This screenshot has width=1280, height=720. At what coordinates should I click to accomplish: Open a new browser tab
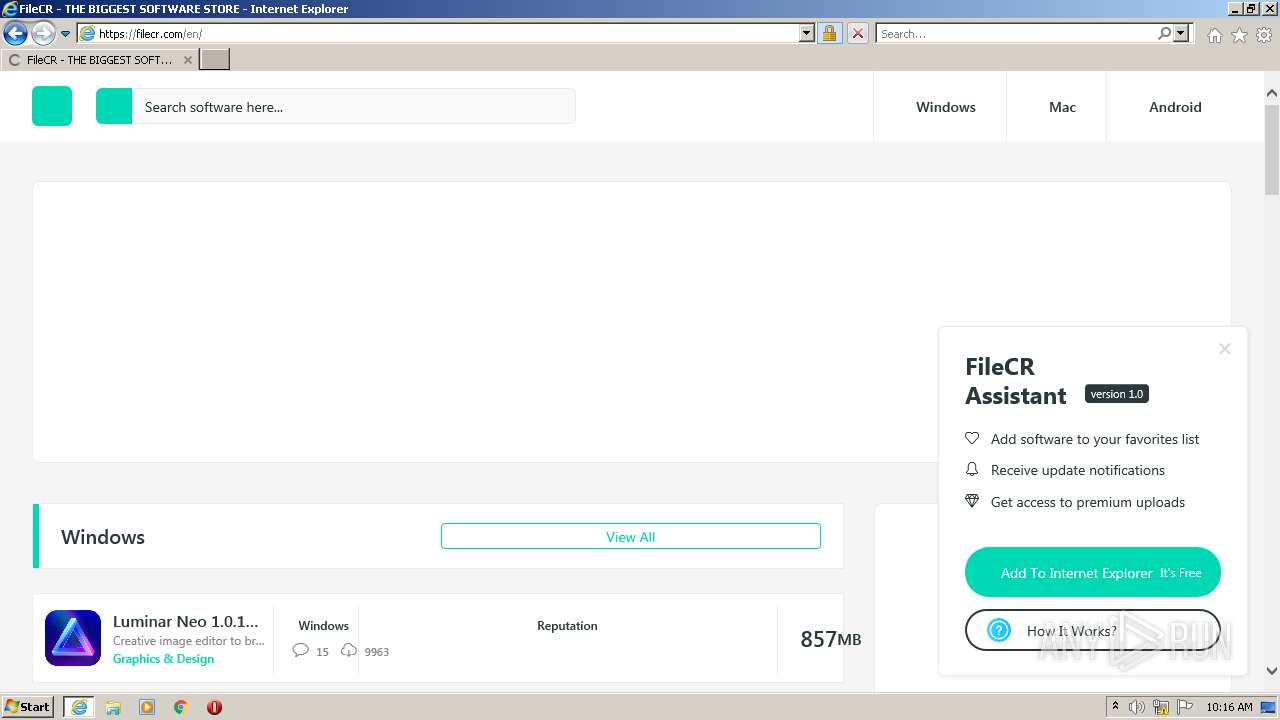click(215, 60)
